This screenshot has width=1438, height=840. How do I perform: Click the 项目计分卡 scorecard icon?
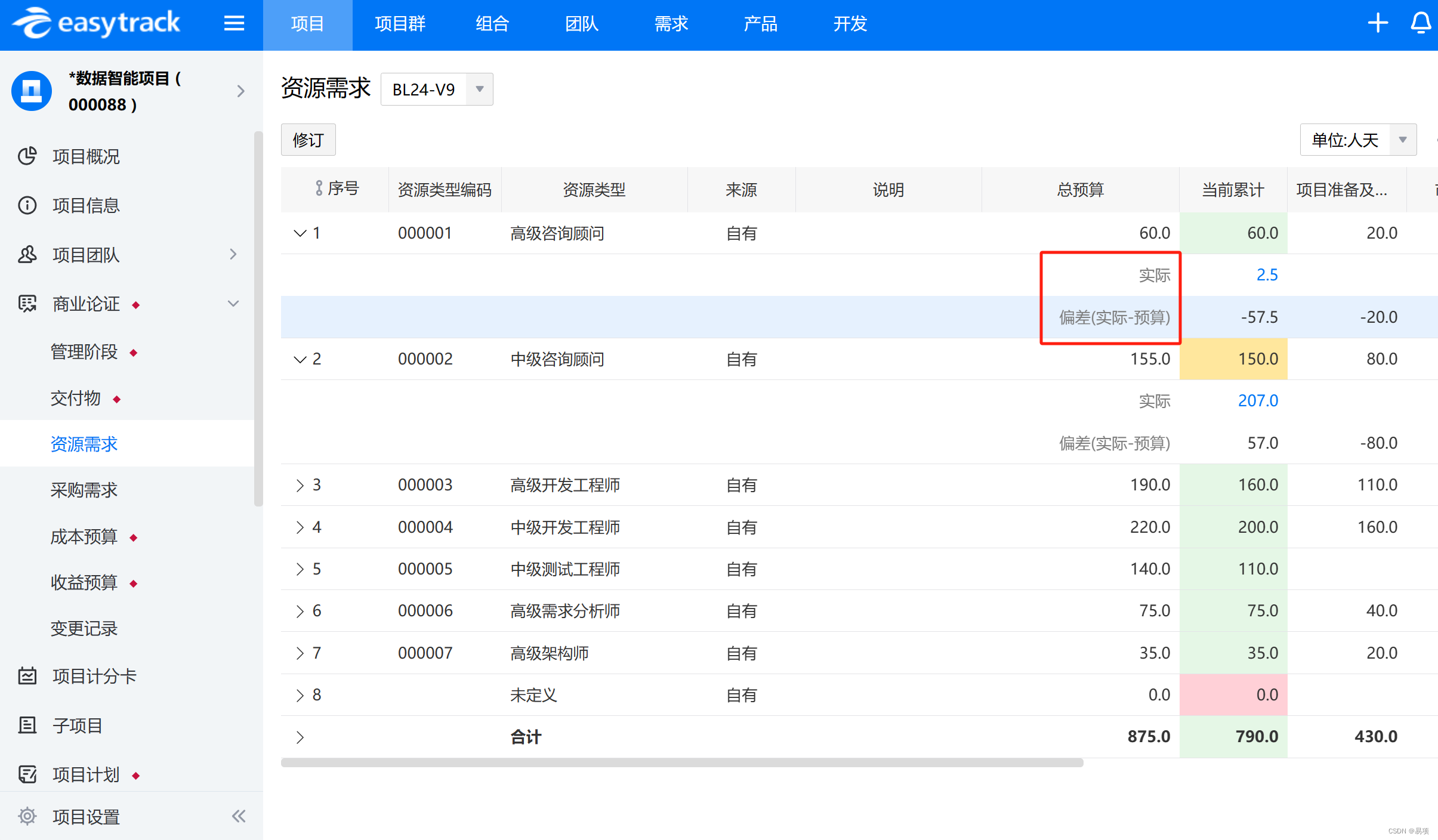tap(27, 676)
